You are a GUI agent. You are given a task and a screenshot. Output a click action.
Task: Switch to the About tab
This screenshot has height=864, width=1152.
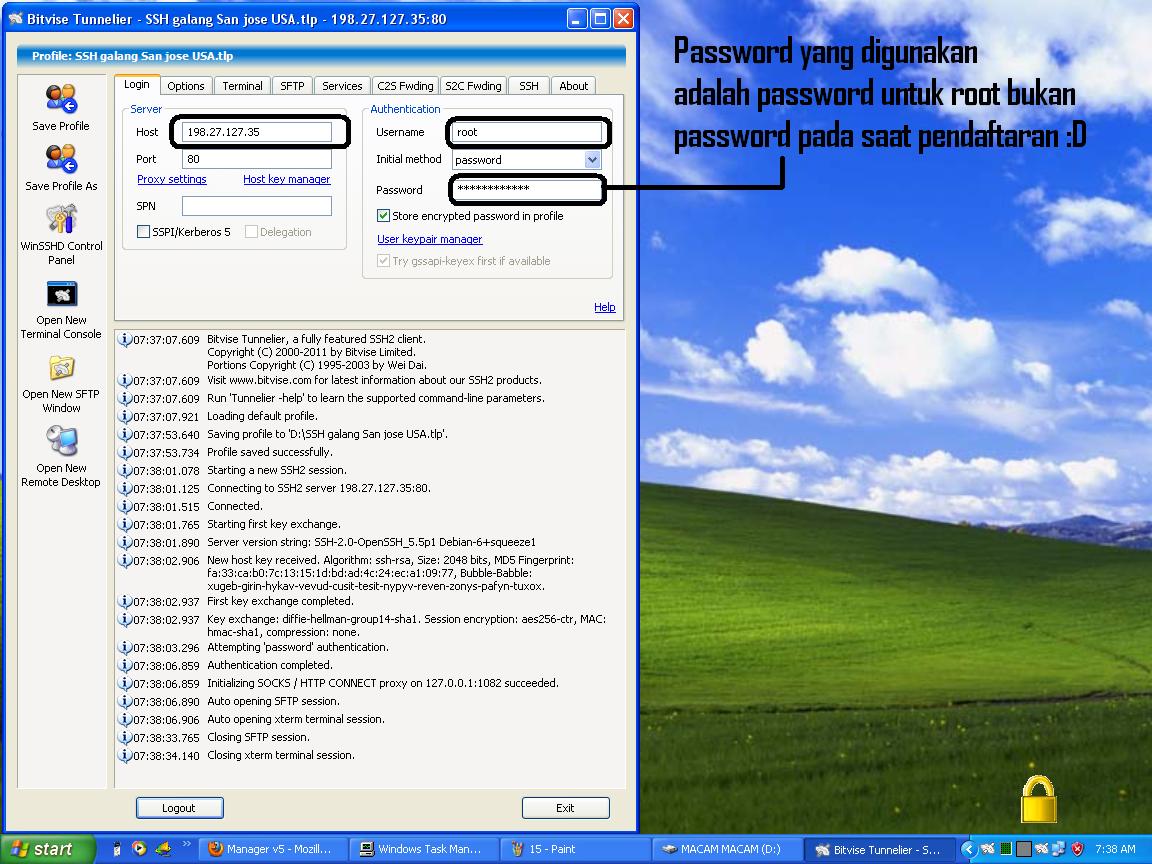[x=574, y=86]
